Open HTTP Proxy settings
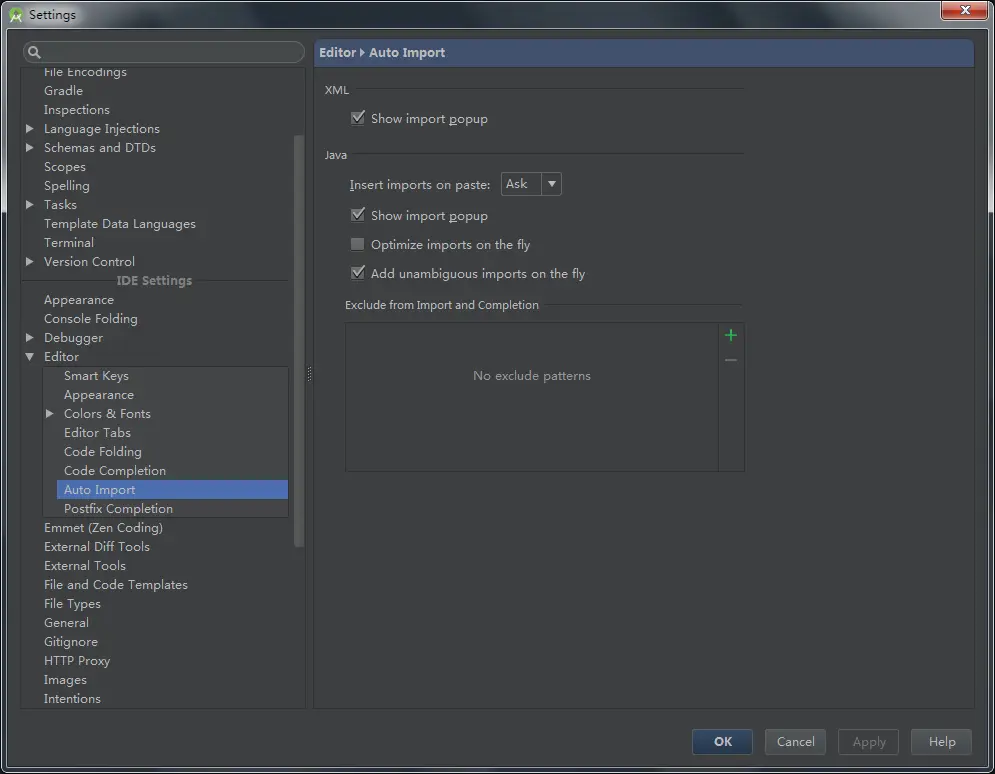Viewport: 995px width, 774px height. pyautogui.click(x=77, y=661)
